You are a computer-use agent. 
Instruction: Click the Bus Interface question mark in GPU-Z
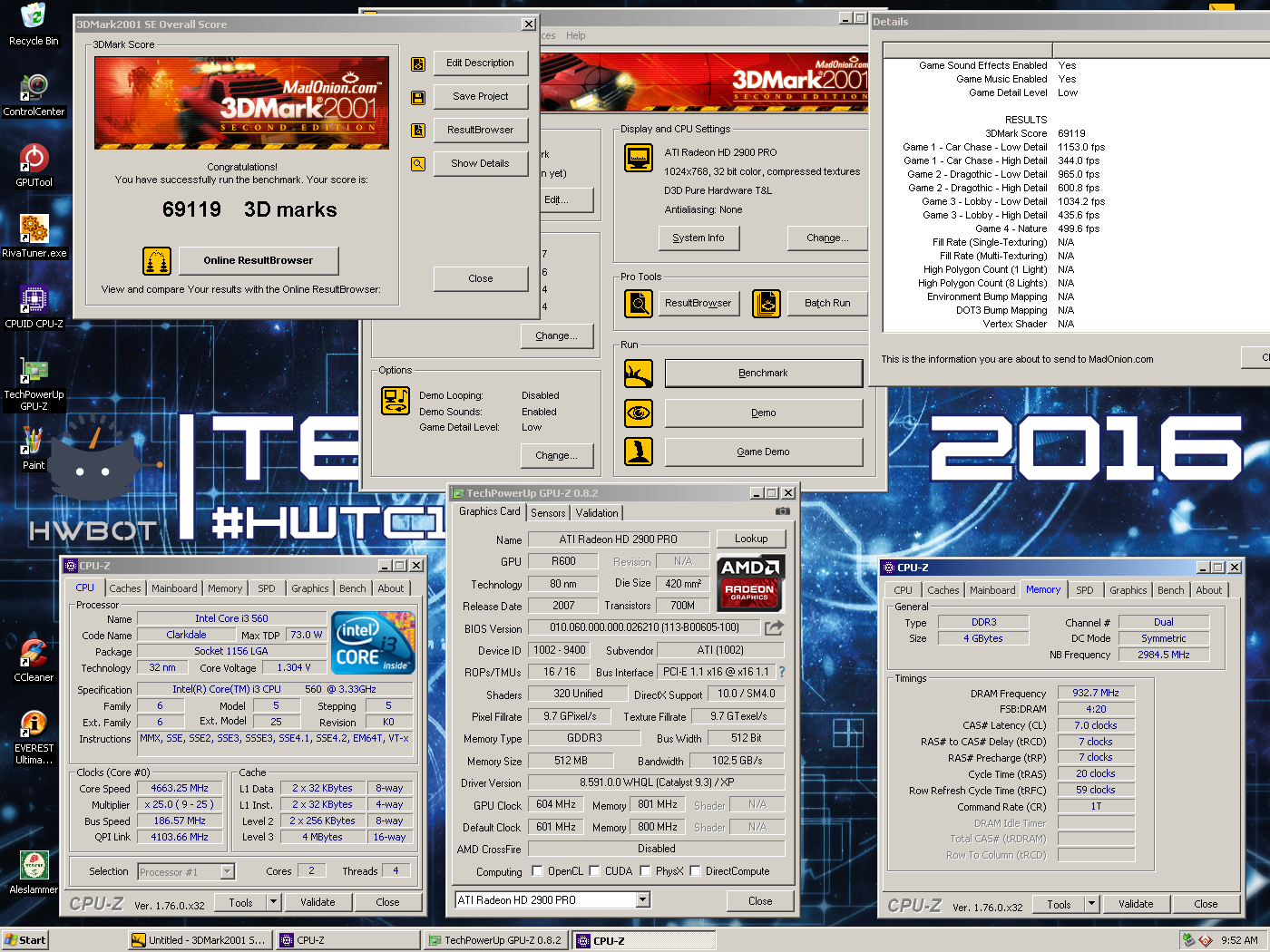(782, 672)
